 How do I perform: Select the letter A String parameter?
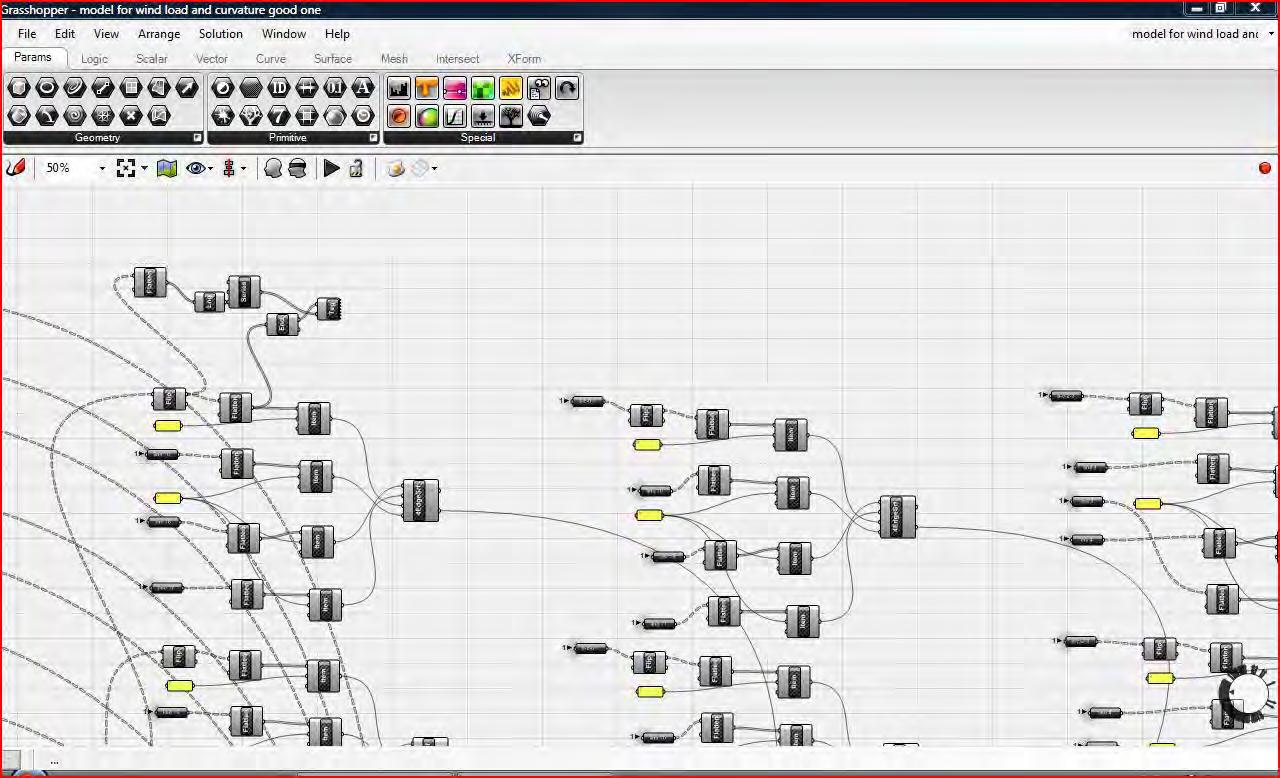(x=363, y=88)
